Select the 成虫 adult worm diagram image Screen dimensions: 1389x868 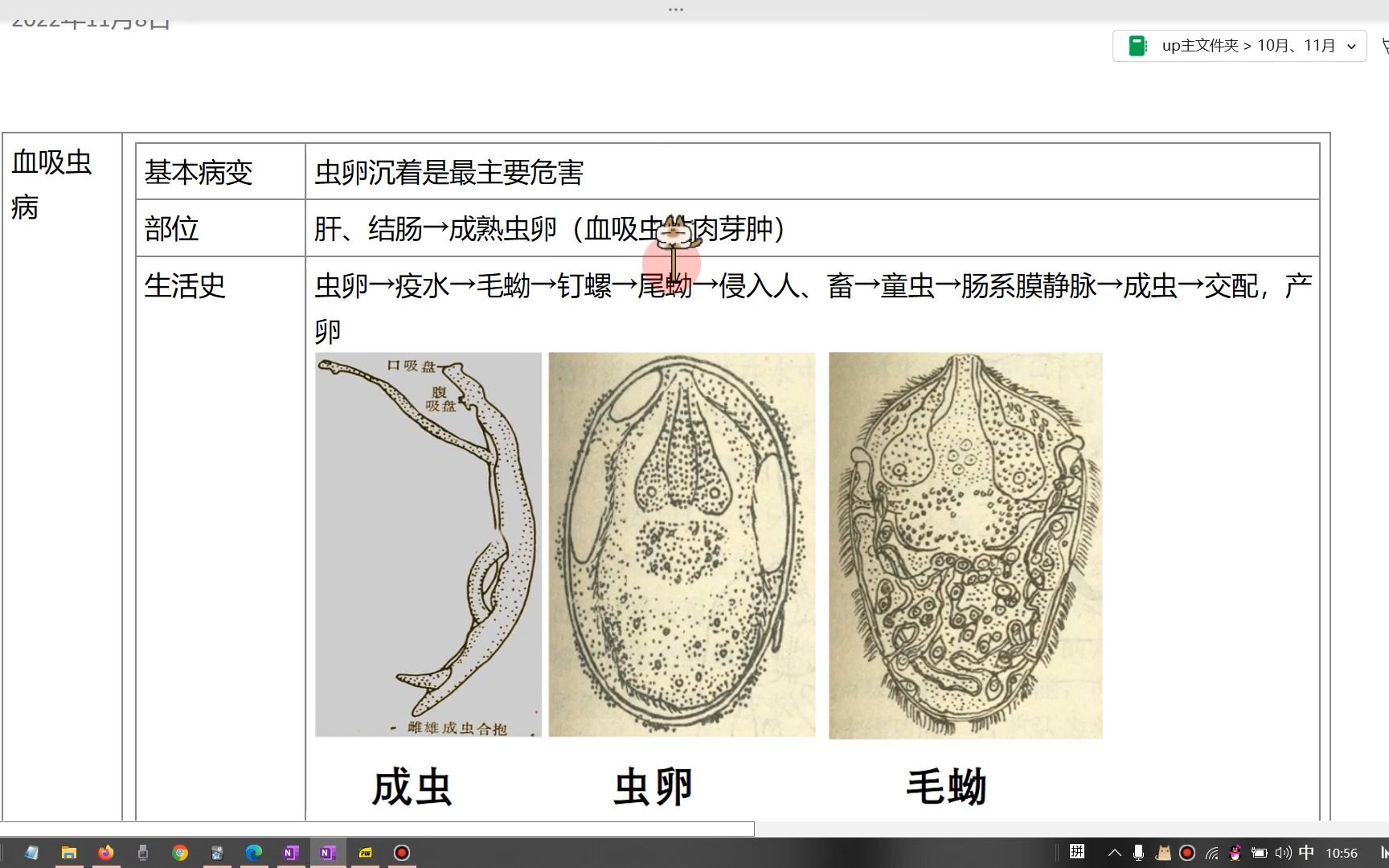428,544
